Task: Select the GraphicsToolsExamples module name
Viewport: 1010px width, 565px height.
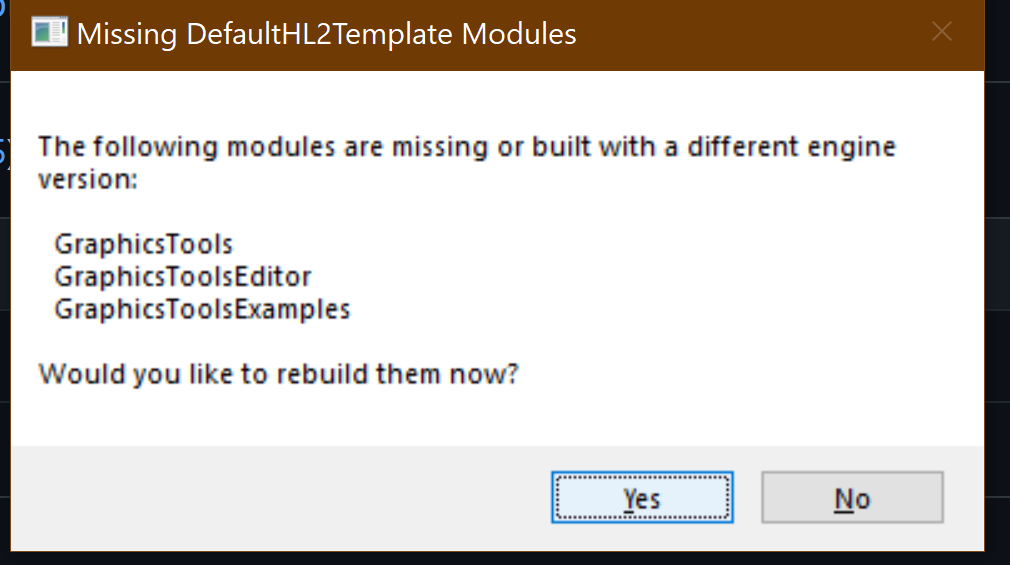Action: tap(202, 309)
